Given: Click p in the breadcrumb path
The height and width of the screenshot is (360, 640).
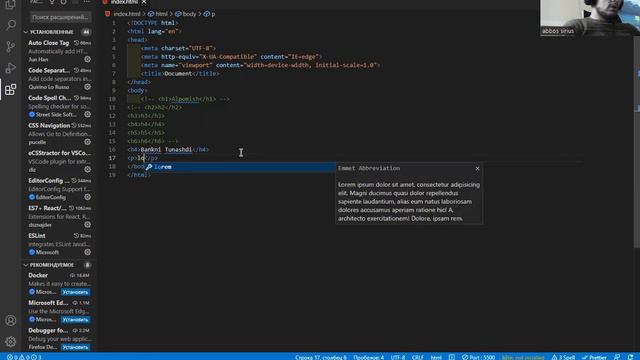Looking at the screenshot, I should (x=213, y=14).
